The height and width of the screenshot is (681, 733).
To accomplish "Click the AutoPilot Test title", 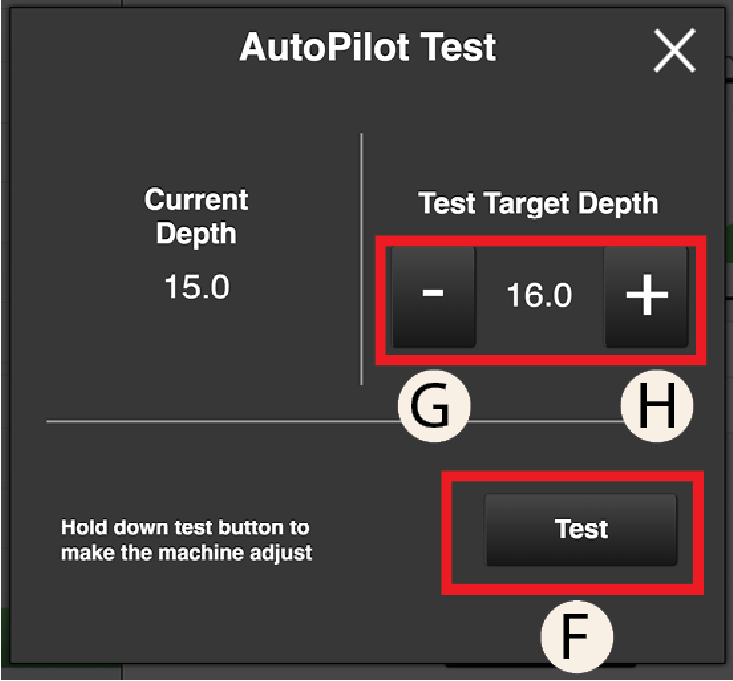I will (367, 47).
